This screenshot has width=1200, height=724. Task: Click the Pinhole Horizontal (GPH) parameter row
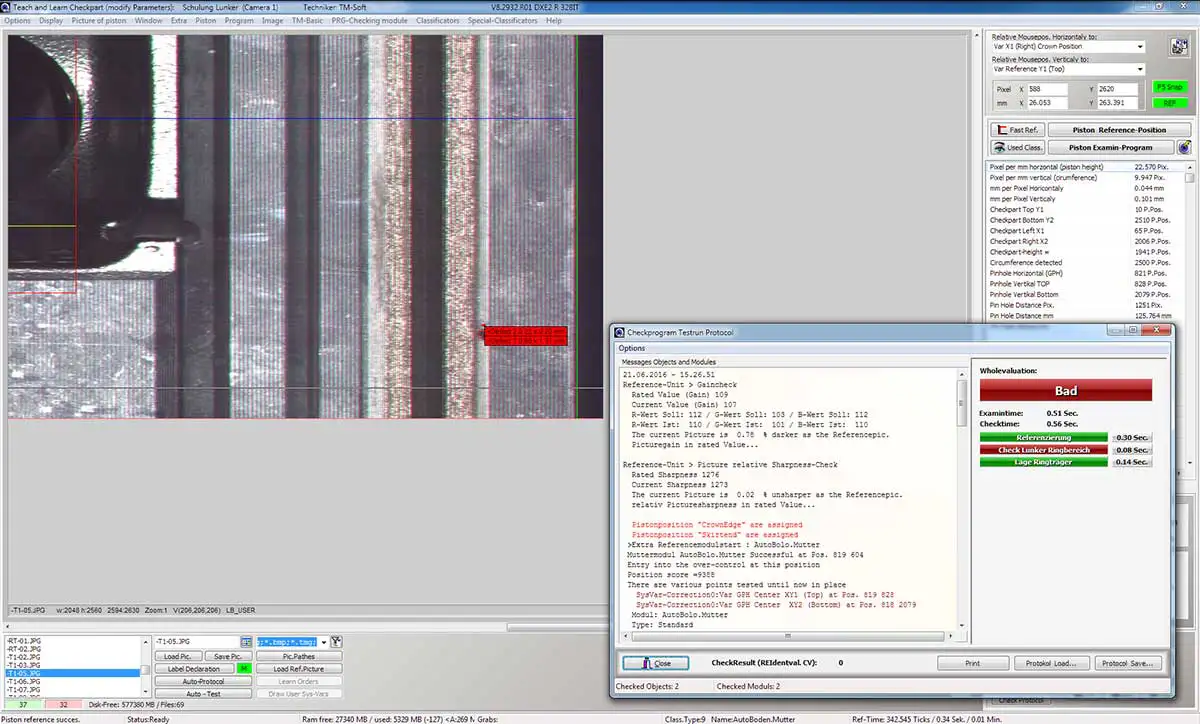(1084, 273)
